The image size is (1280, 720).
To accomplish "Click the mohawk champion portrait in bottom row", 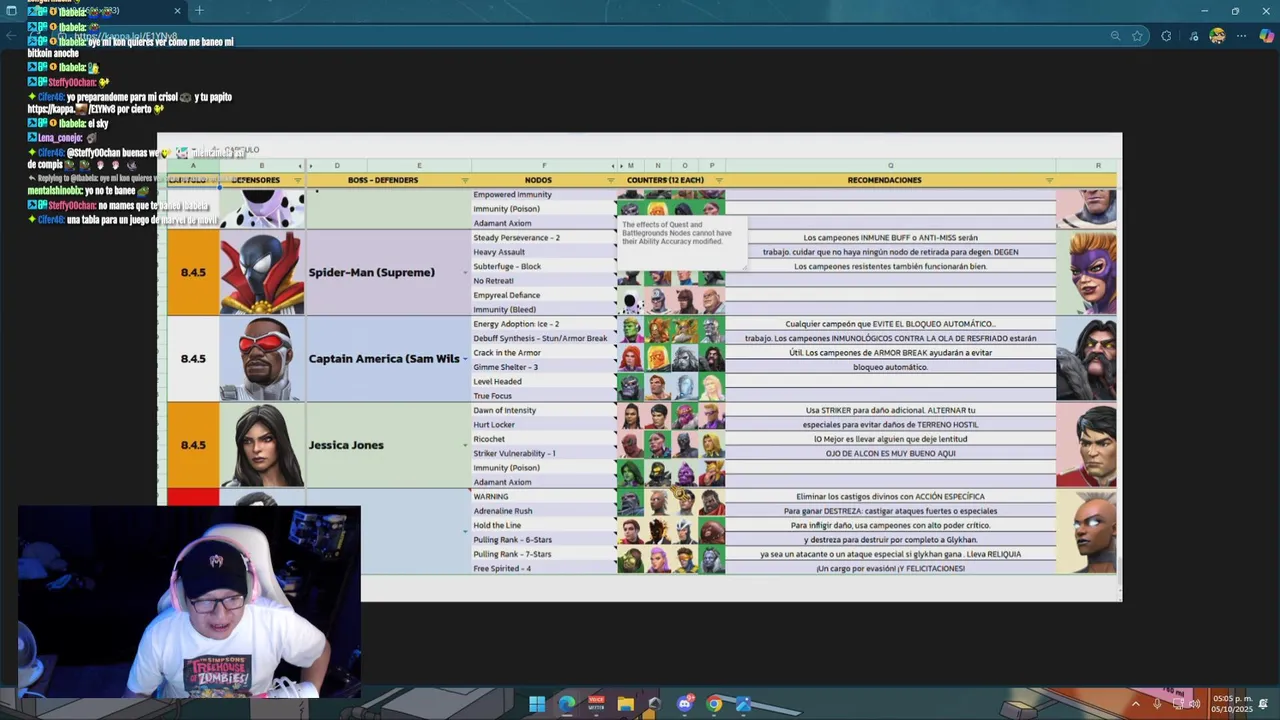I will click(x=1086, y=531).
